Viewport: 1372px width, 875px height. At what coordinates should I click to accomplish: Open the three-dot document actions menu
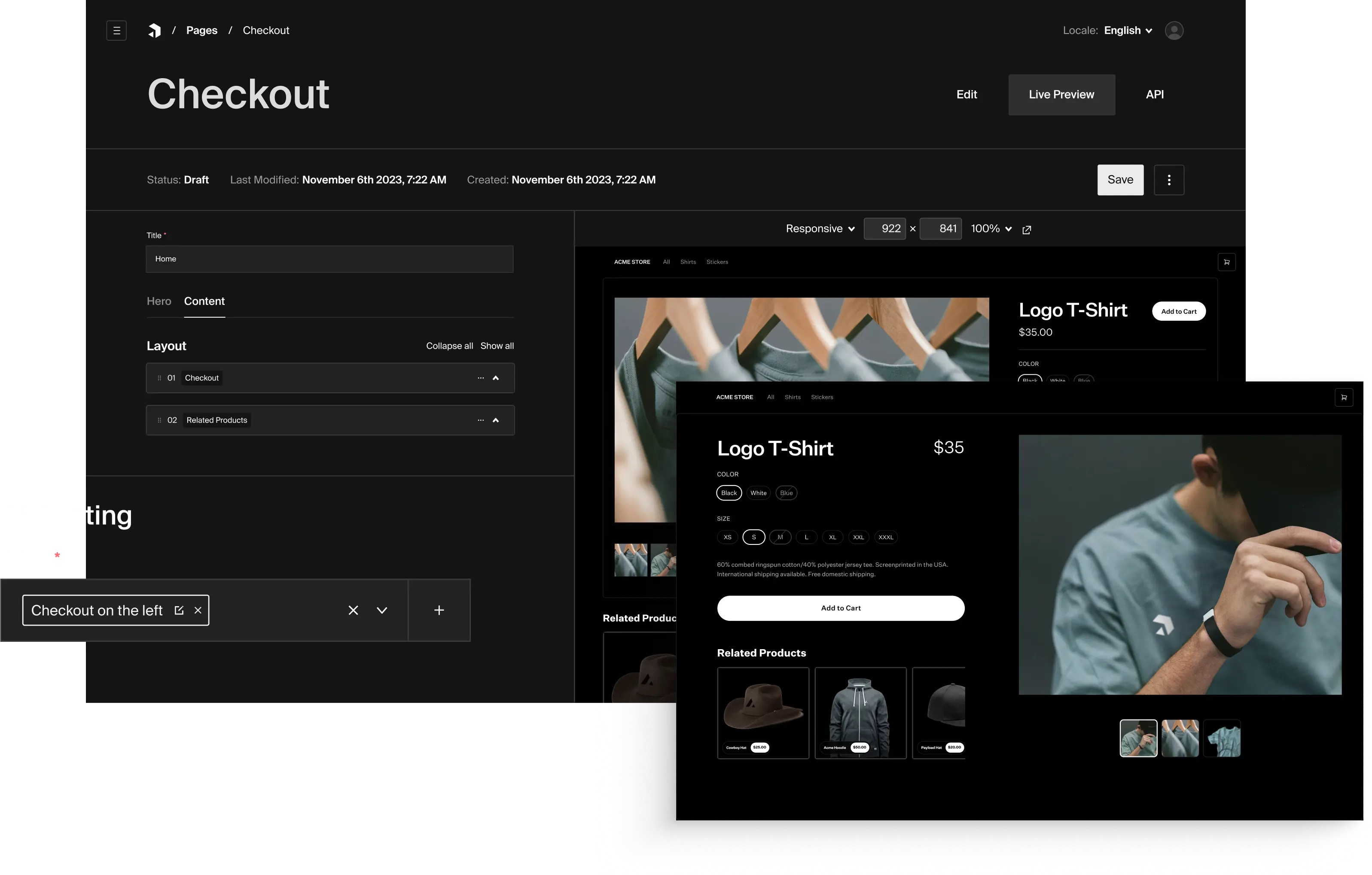click(x=1168, y=180)
